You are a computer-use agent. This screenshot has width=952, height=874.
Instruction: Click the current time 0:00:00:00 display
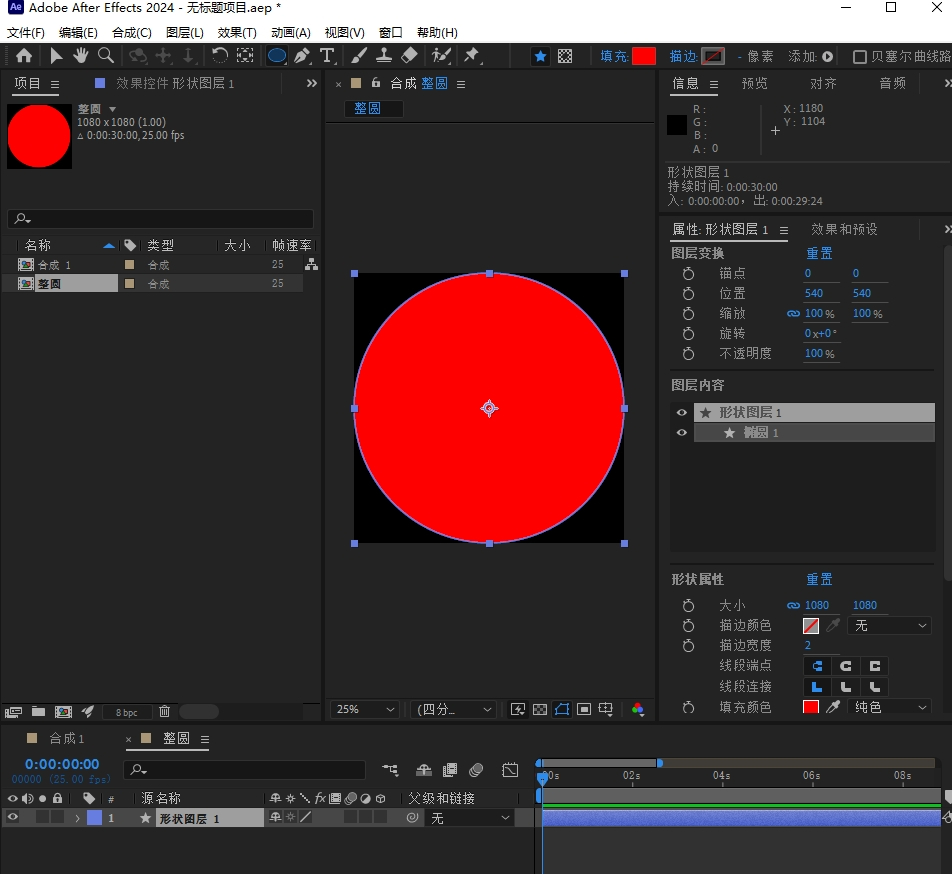(62, 764)
